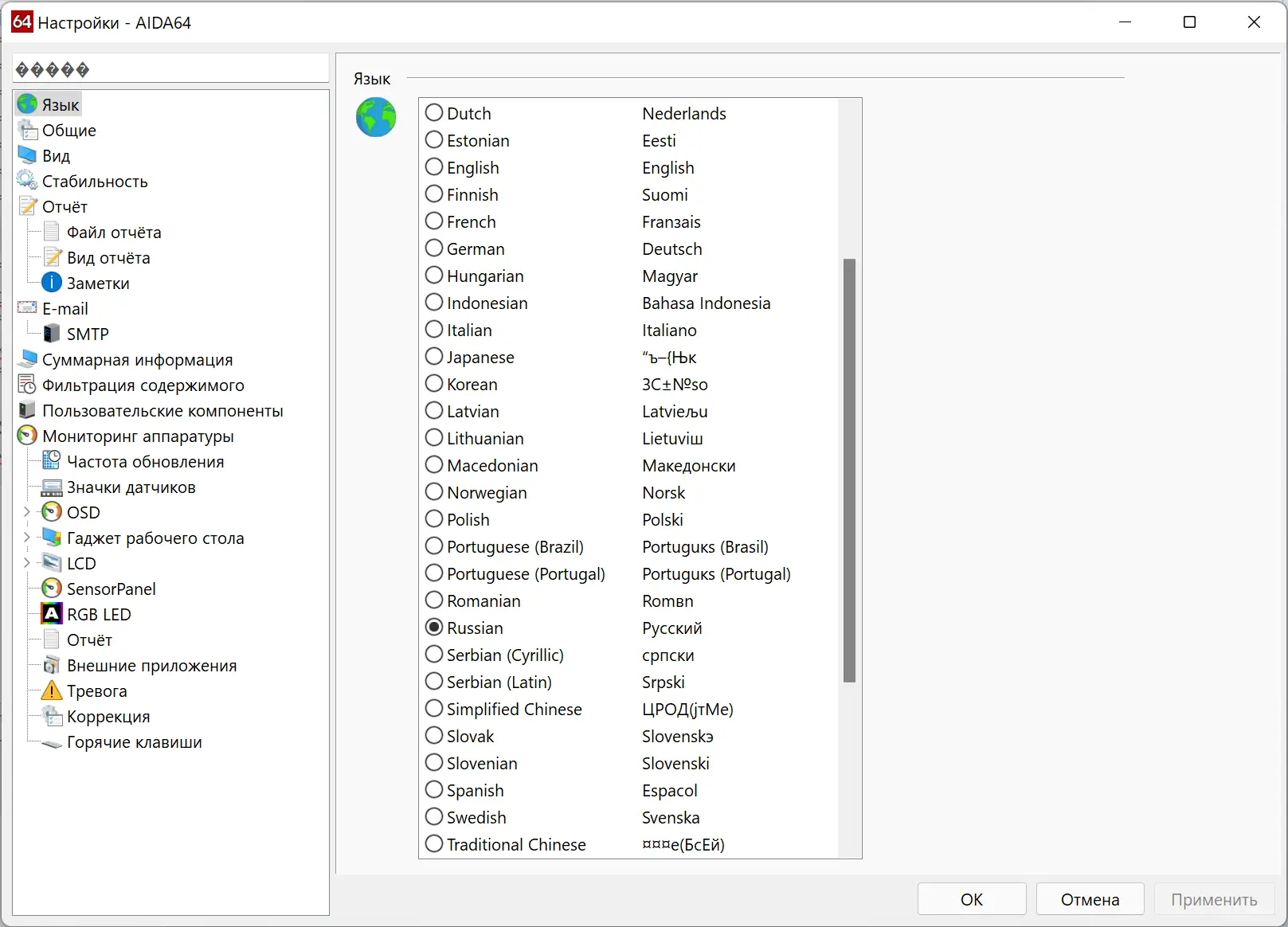
Task: Select the selected Russian radio button
Action: (x=434, y=628)
